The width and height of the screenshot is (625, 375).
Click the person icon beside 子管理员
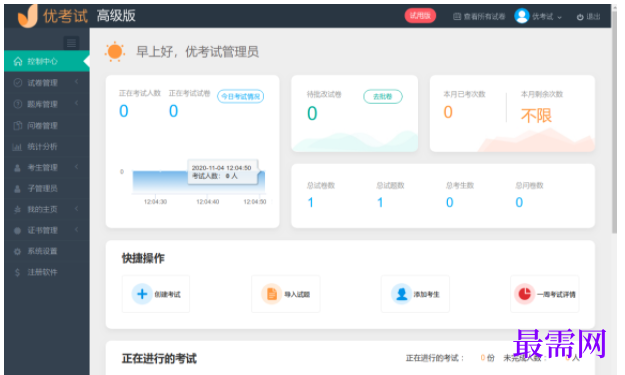(x=18, y=188)
